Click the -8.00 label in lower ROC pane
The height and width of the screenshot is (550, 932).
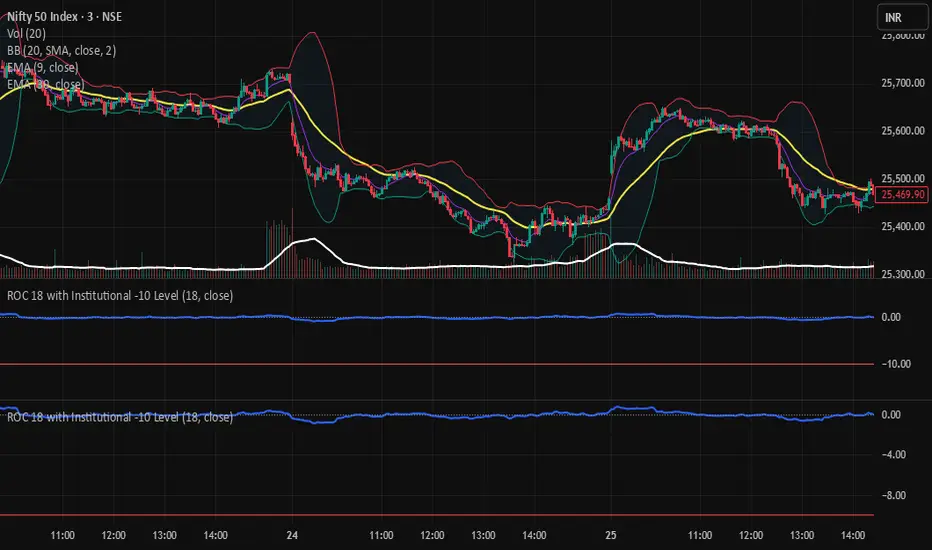[x=893, y=495]
